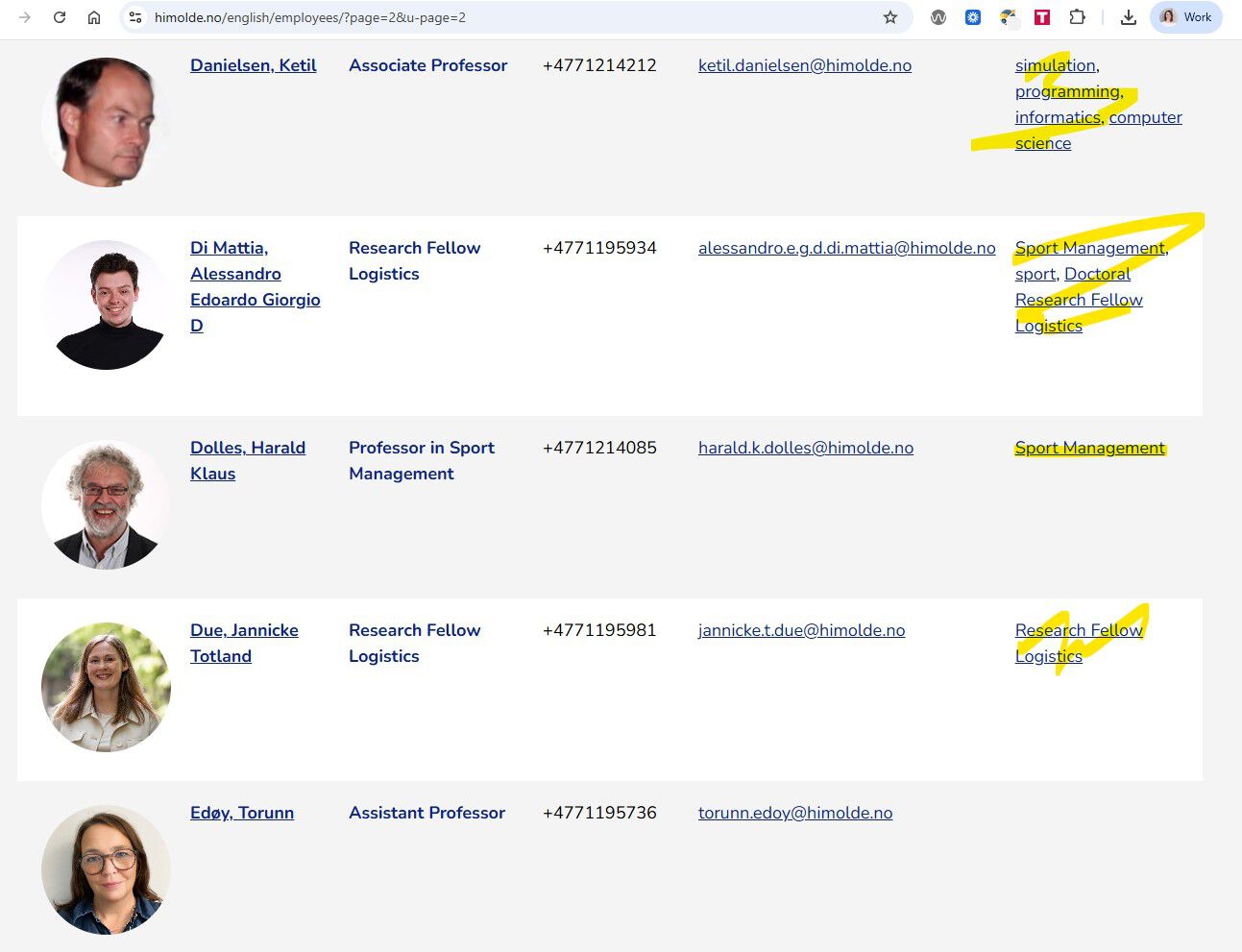Select Harald Dolles's portrait photo
Screen dimensions: 1242x952
[106, 504]
